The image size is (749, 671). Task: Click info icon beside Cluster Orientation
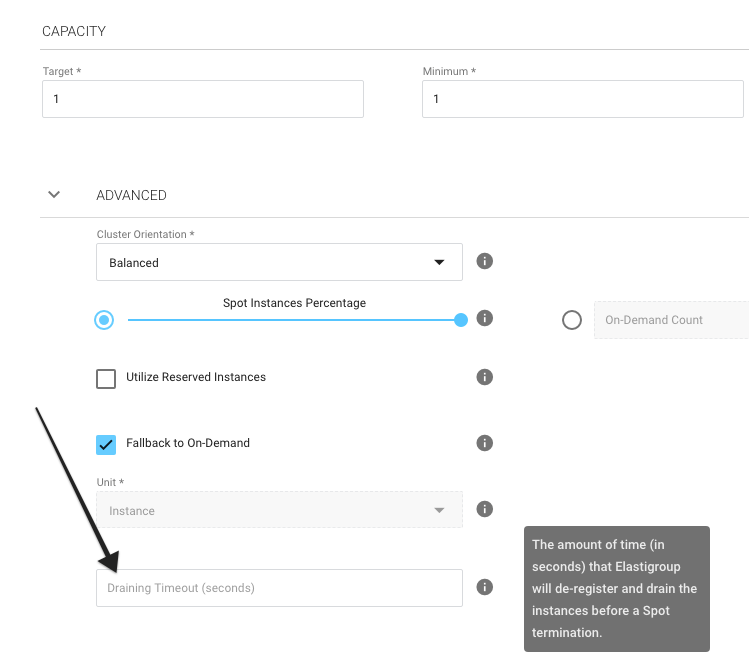coord(485,262)
